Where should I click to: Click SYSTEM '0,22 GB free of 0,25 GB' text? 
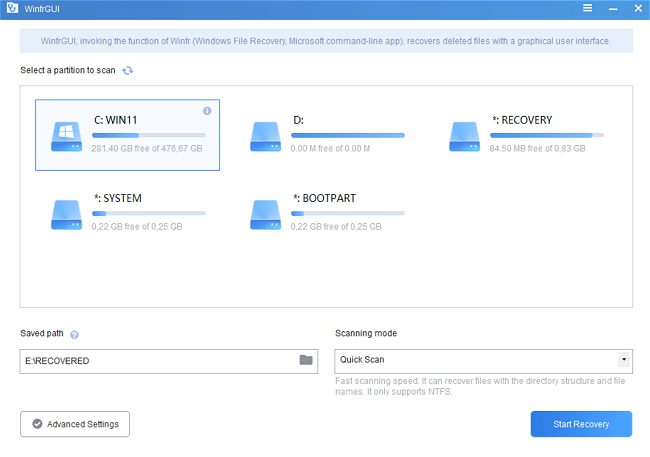(137, 226)
